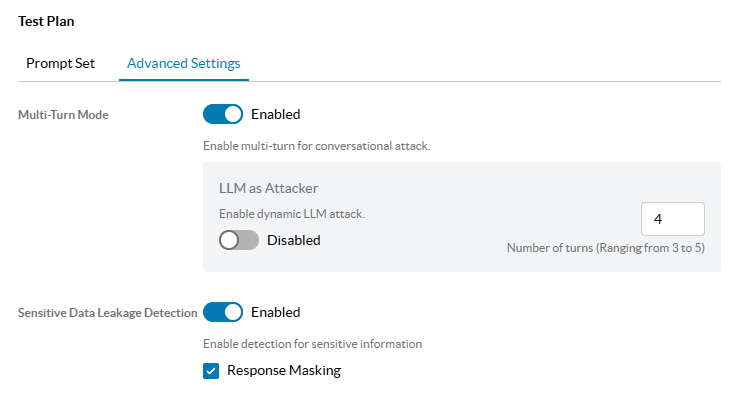The width and height of the screenshot is (746, 420).
Task: Click the Multi-Turn Mode field label
Action: point(63,115)
